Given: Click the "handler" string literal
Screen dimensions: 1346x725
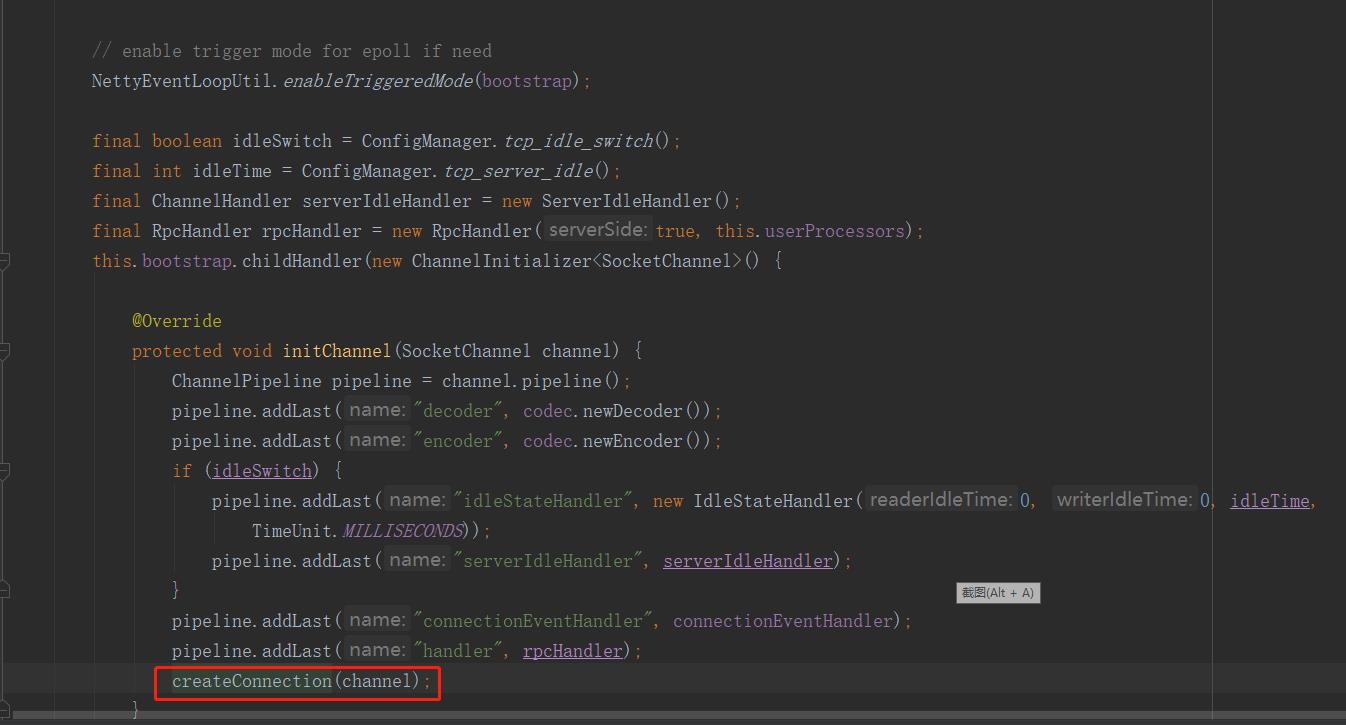Looking at the screenshot, I should pos(458,651).
